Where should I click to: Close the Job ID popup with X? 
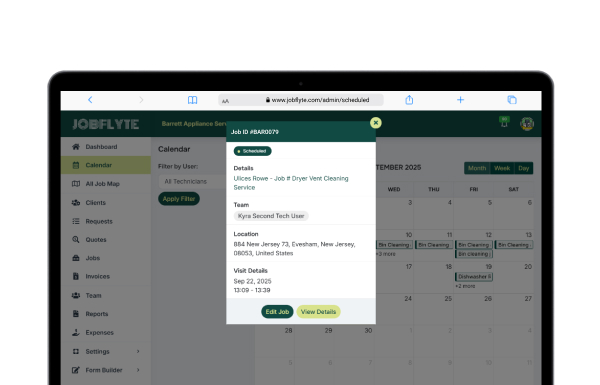[376, 122]
